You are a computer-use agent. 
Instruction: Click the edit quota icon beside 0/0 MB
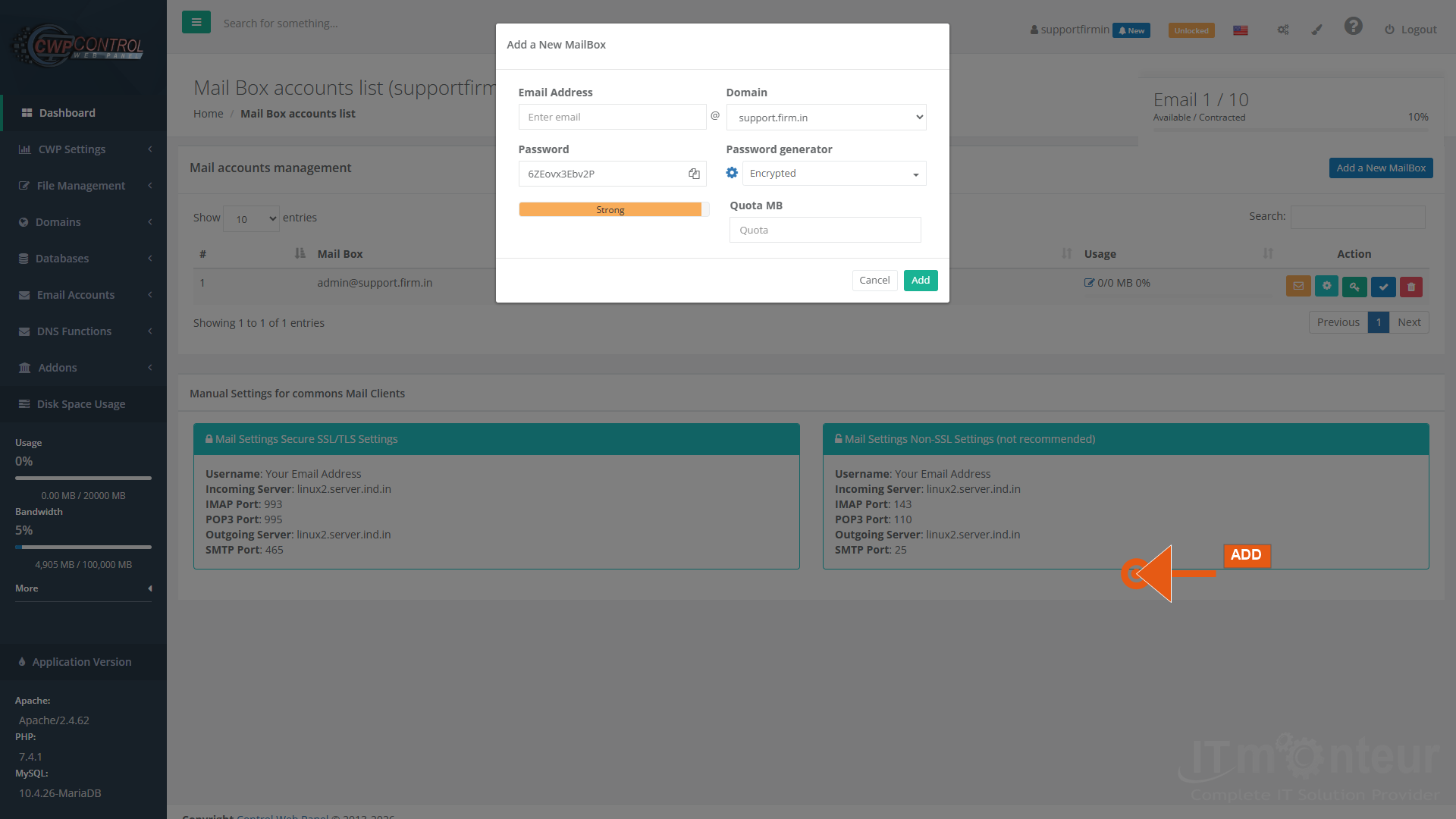point(1089,283)
